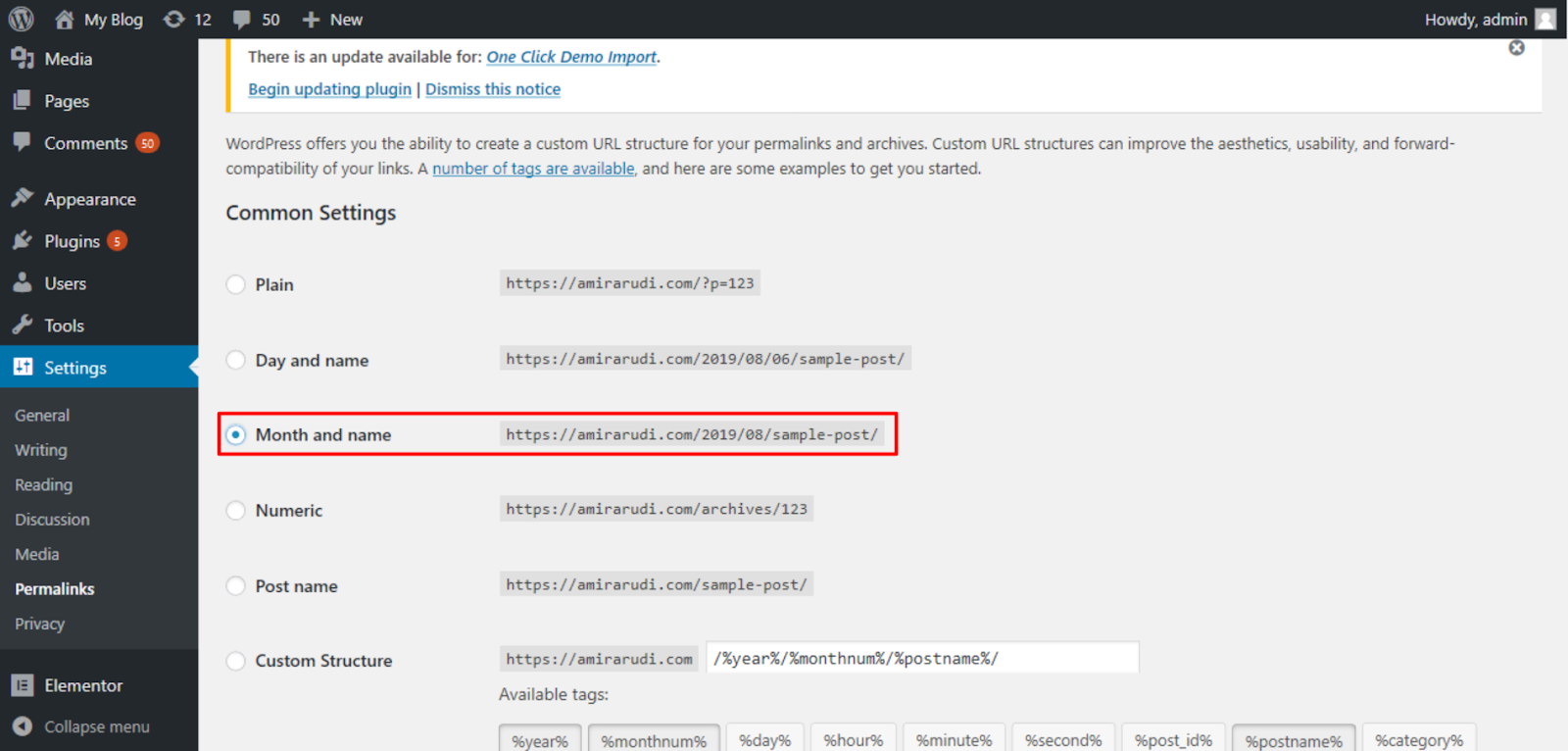This screenshot has height=751, width=1568.
Task: Click the admin user avatar icon
Action: coord(1545,20)
